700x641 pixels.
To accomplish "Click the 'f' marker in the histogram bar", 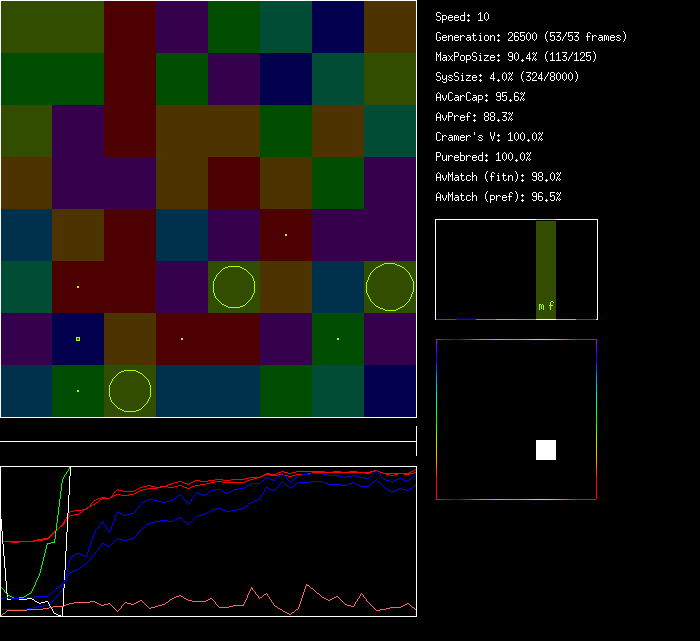I will (551, 306).
